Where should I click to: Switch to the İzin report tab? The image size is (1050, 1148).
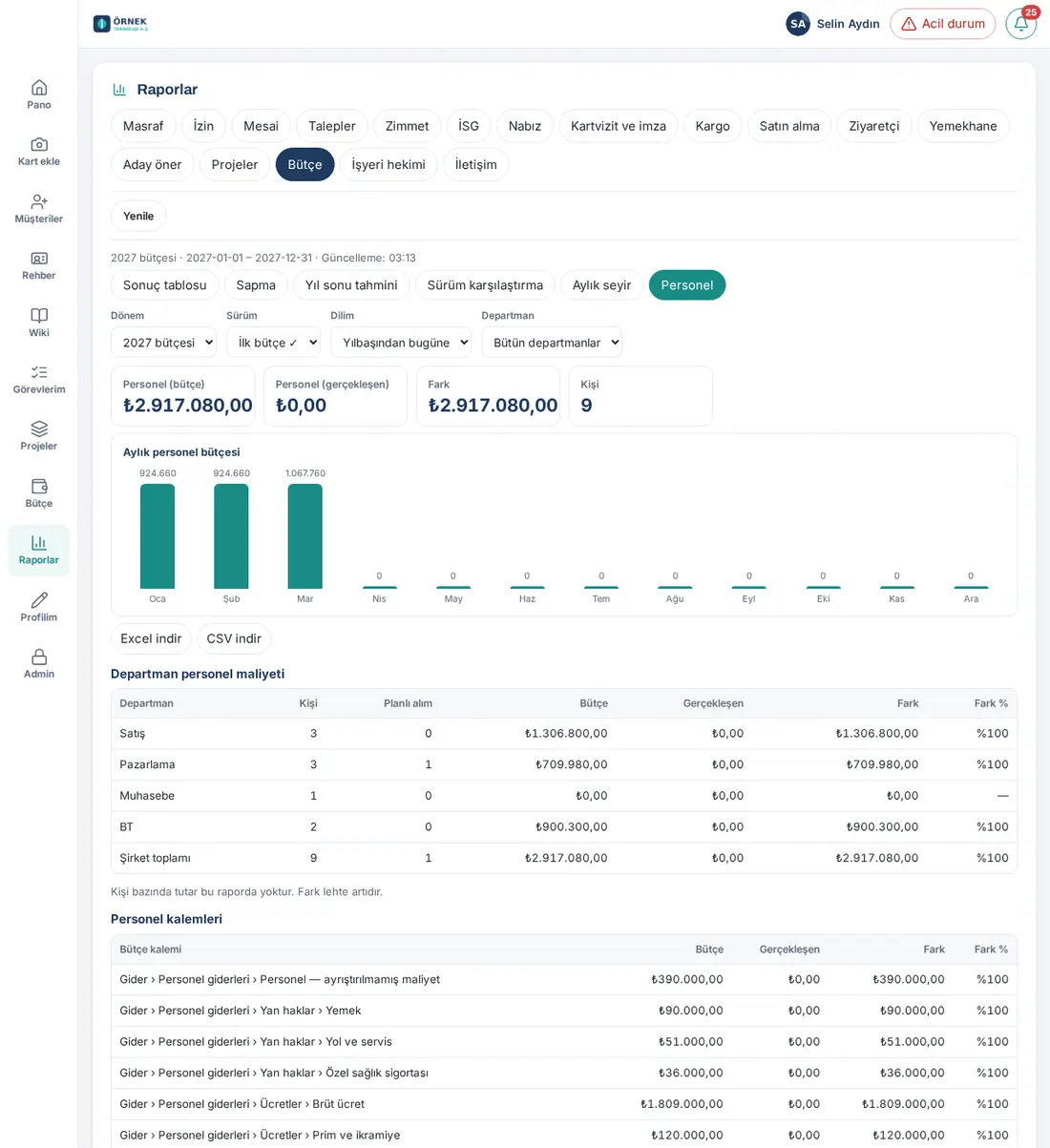click(x=203, y=126)
